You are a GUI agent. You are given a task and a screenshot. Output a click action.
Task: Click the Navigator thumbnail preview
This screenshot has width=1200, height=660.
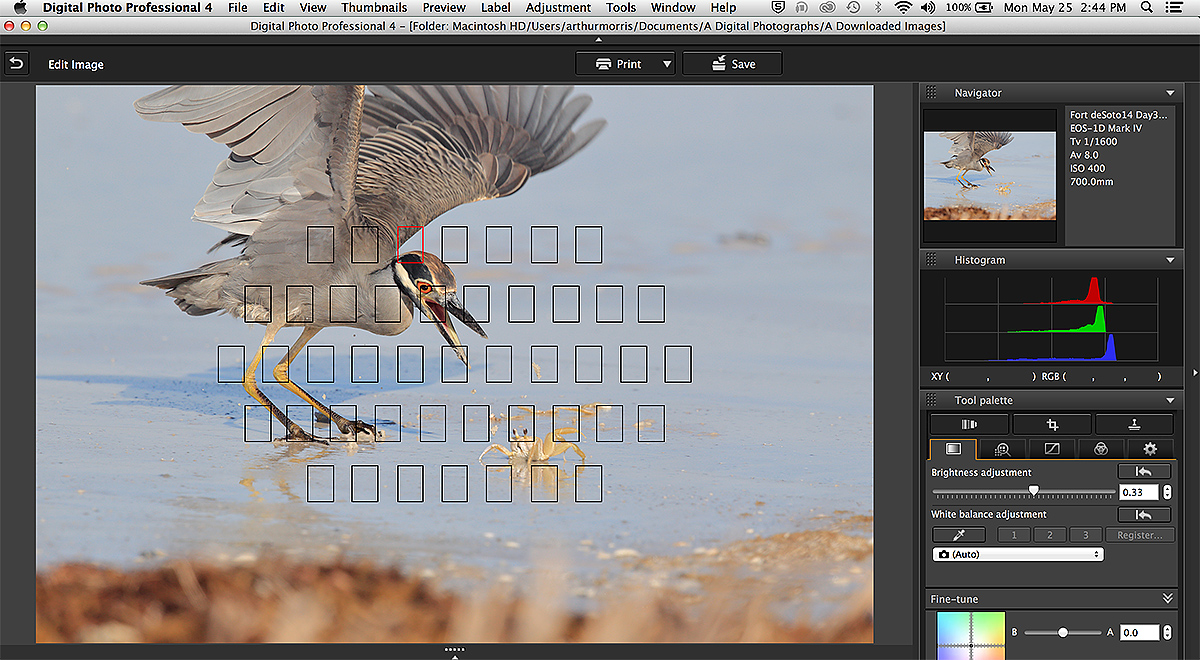pos(990,175)
